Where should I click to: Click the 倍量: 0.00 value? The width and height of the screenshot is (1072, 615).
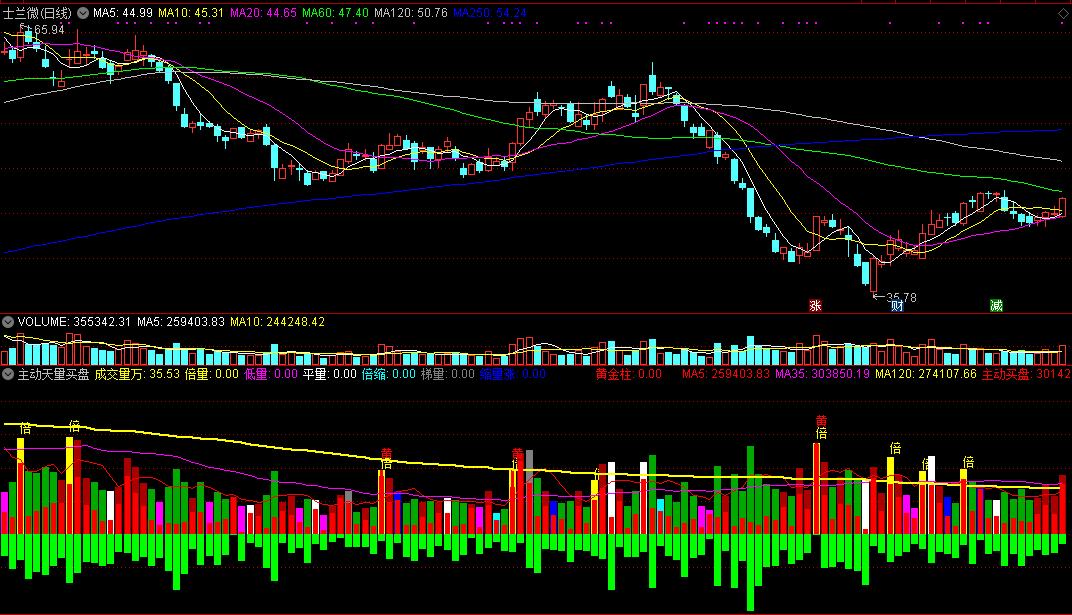[x=212, y=374]
